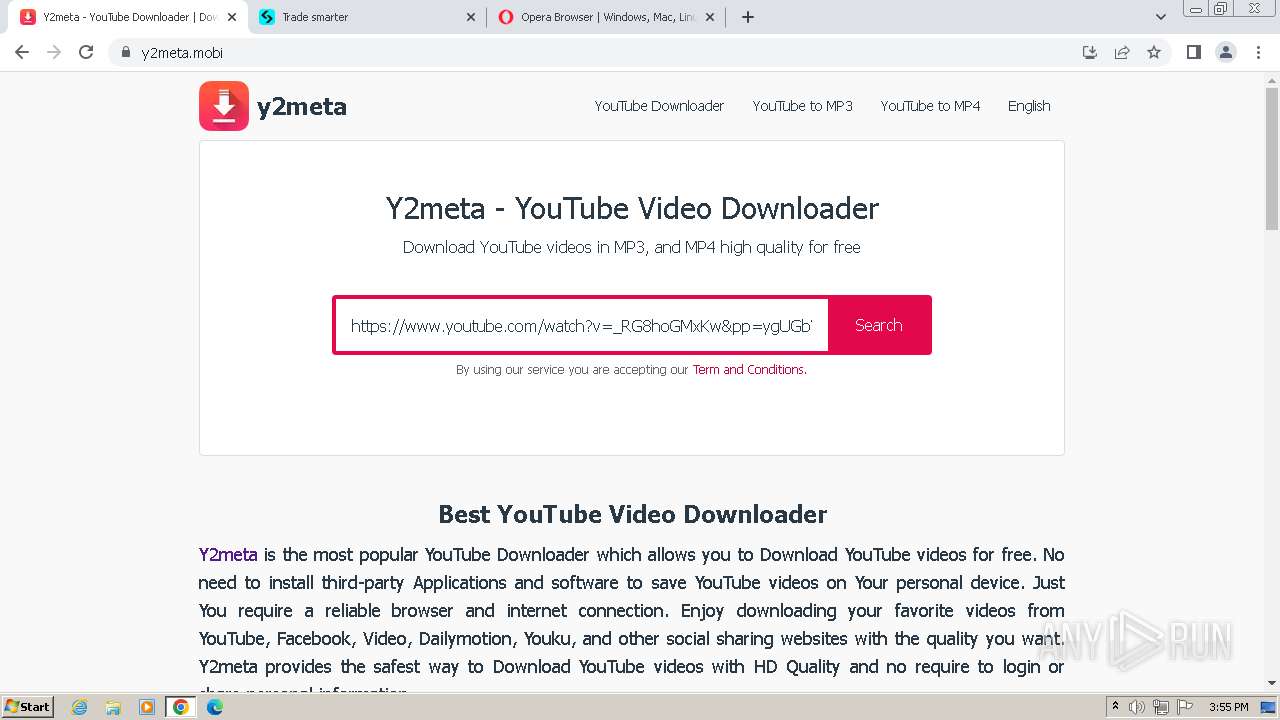
Task: Switch to the Trade smarter tab
Action: [x=367, y=17]
